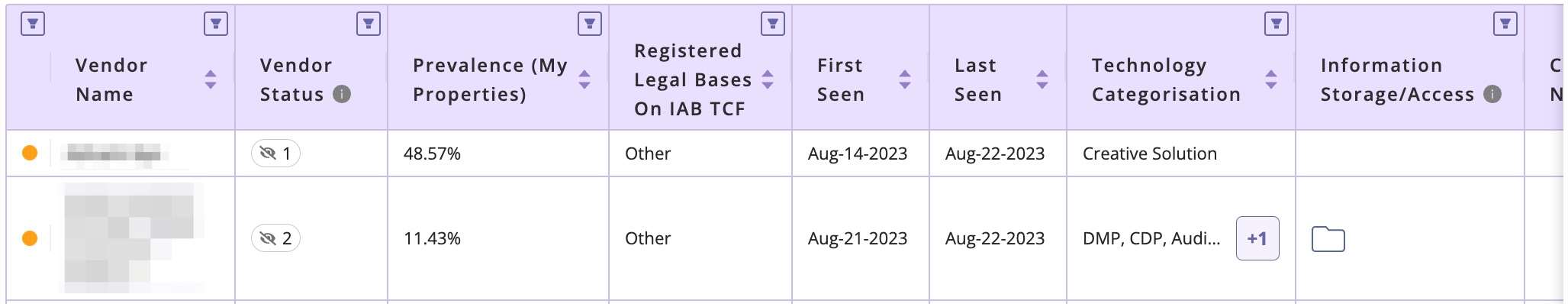
Task: Click Vendor Status info icon
Action: (343, 94)
